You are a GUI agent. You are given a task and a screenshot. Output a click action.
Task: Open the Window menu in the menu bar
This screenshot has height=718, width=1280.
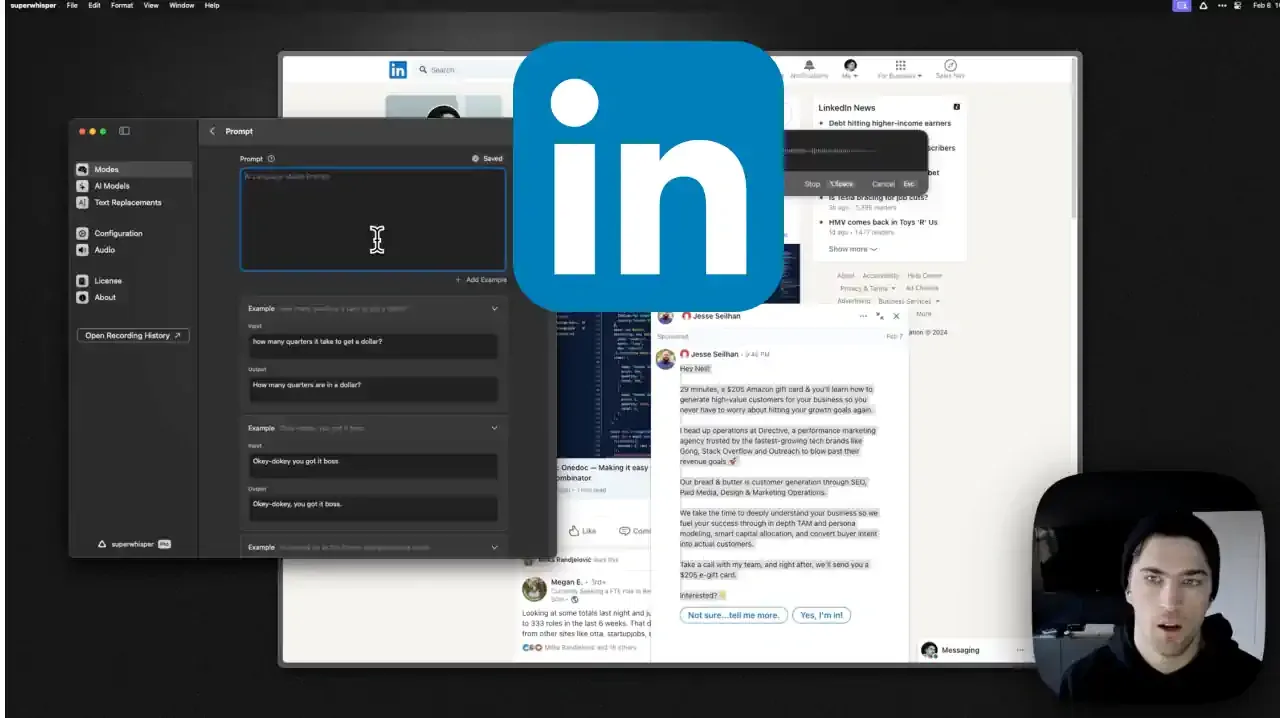[182, 5]
